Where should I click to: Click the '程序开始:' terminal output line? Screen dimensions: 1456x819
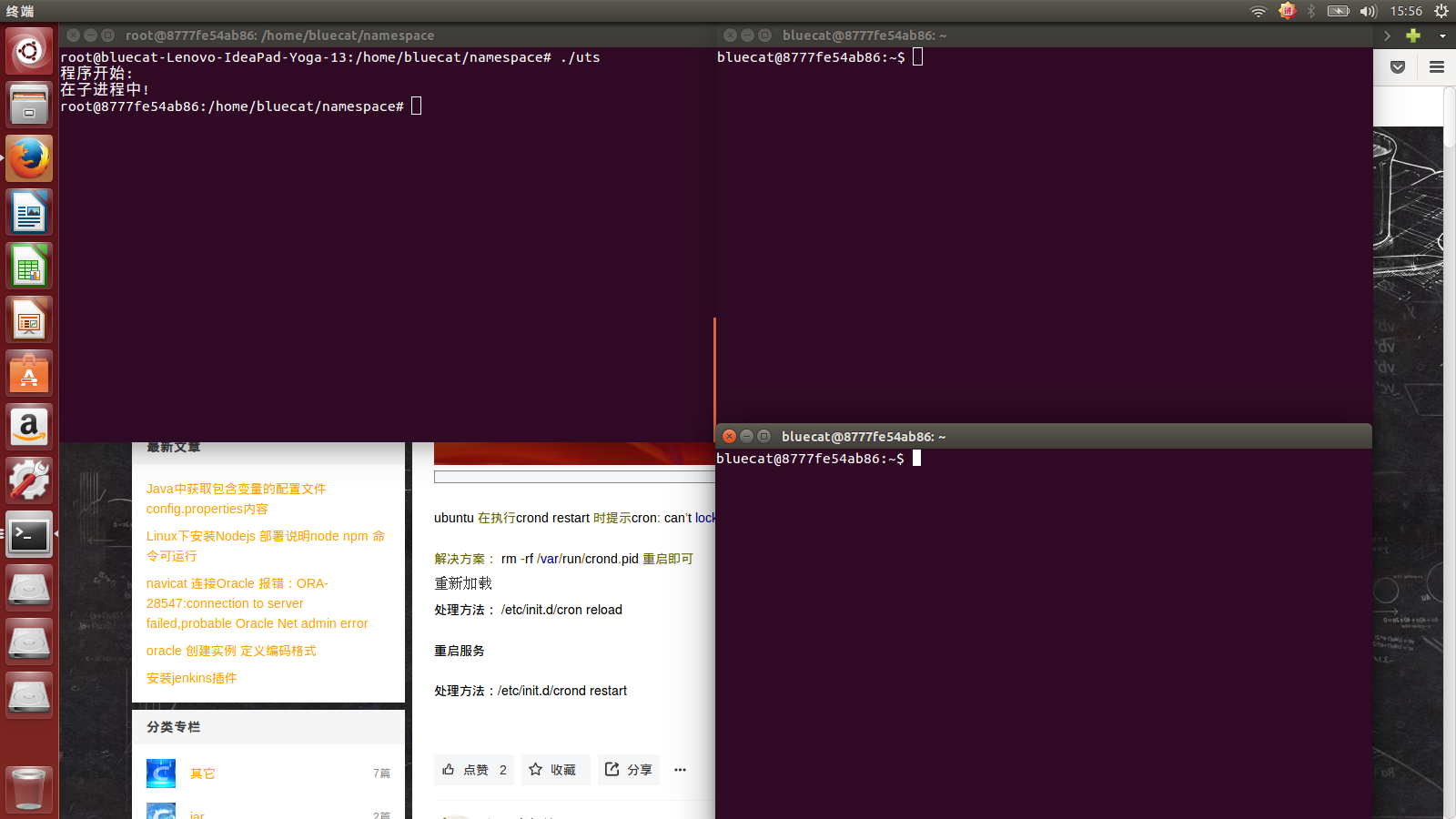[96, 74]
